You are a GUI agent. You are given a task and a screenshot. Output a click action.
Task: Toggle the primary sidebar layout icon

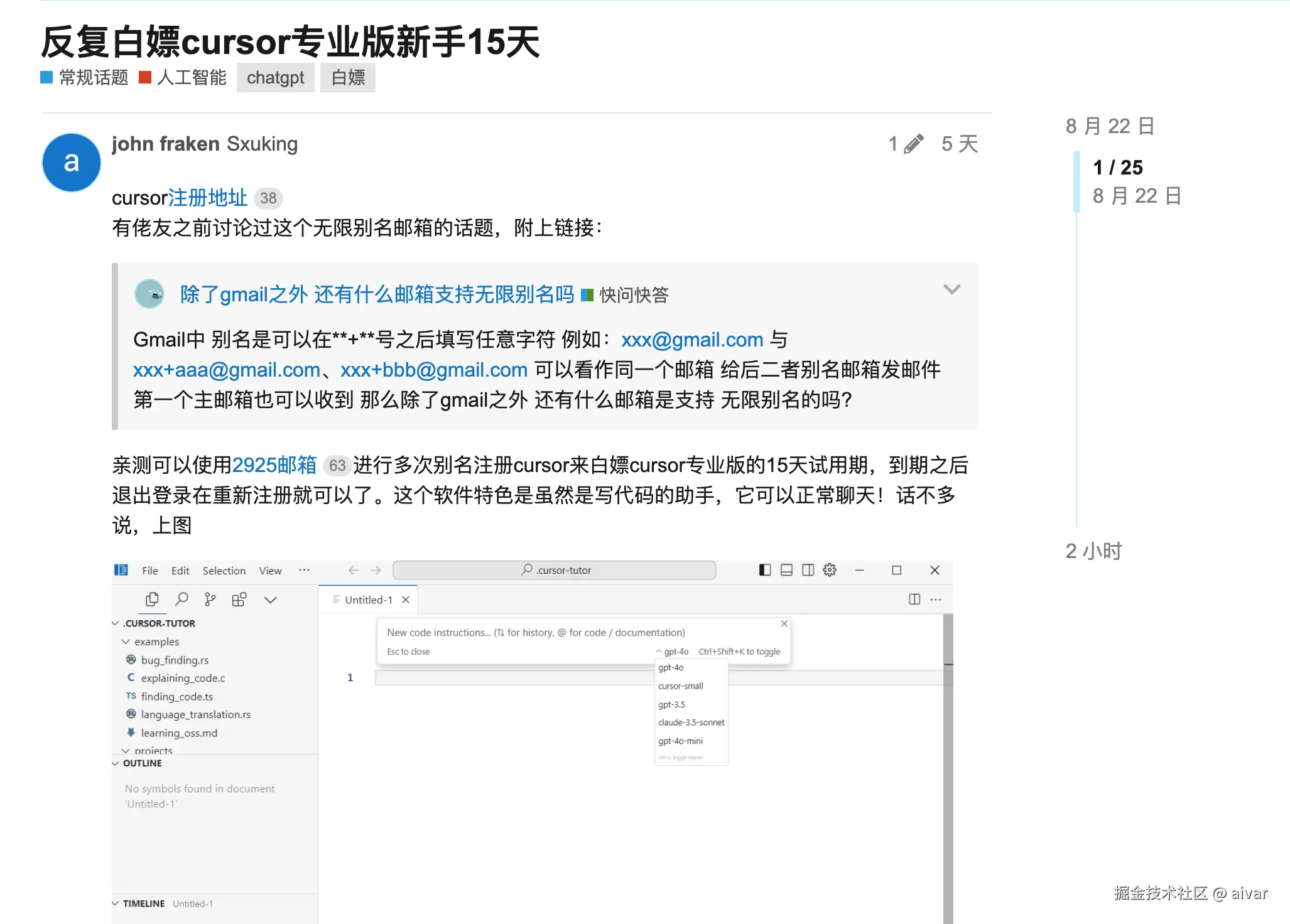(765, 570)
